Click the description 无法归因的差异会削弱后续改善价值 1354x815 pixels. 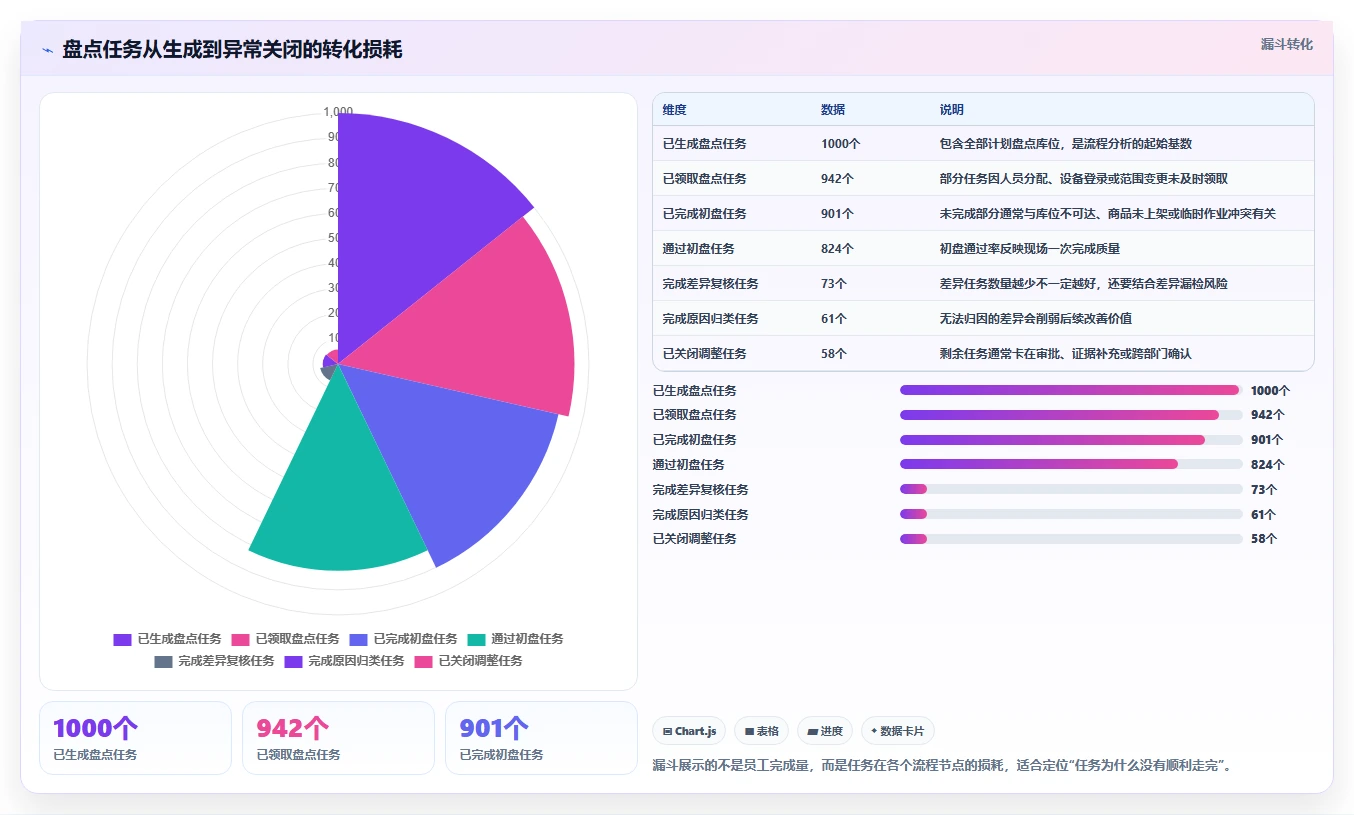pyautogui.click(x=1035, y=319)
